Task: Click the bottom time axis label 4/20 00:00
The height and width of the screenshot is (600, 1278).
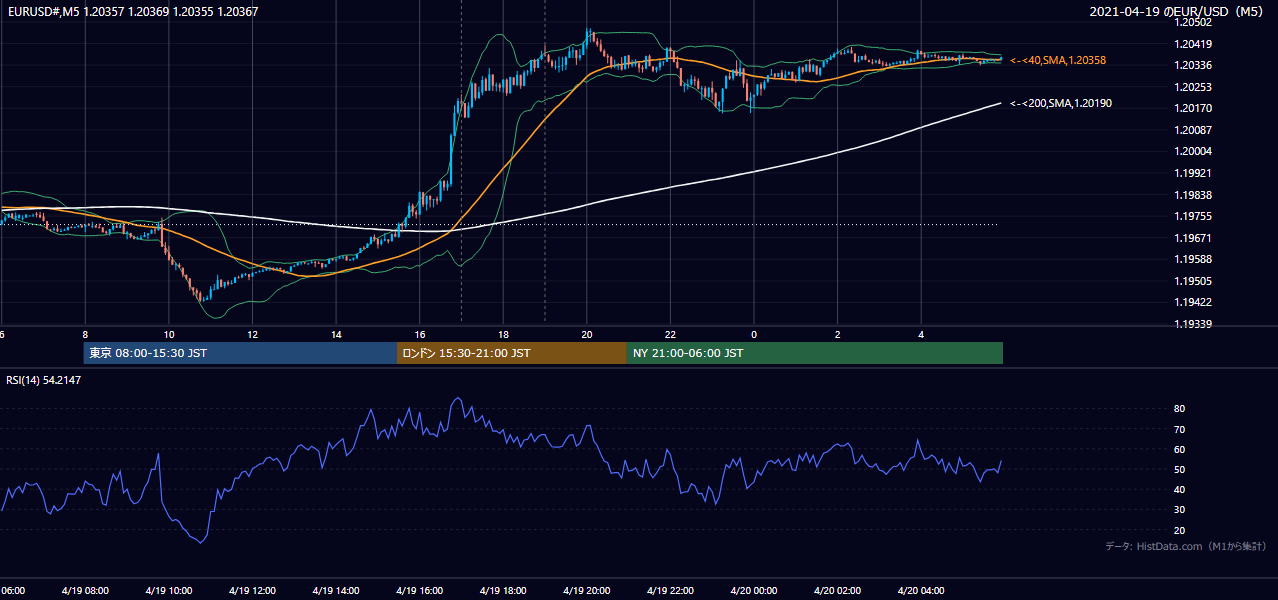Action: (x=754, y=591)
